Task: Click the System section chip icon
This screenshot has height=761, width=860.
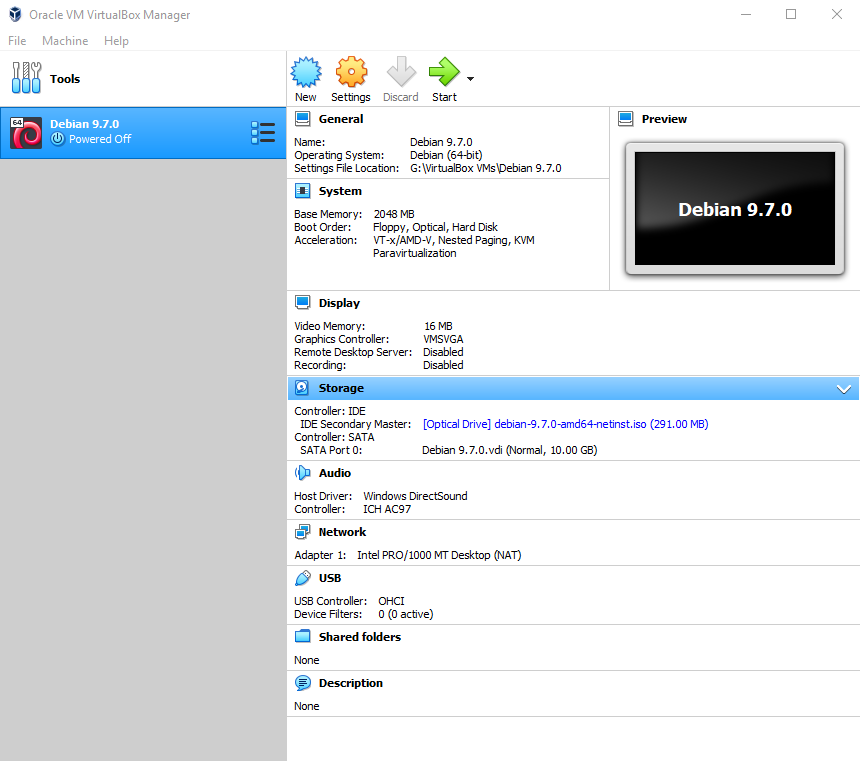Action: [x=303, y=191]
